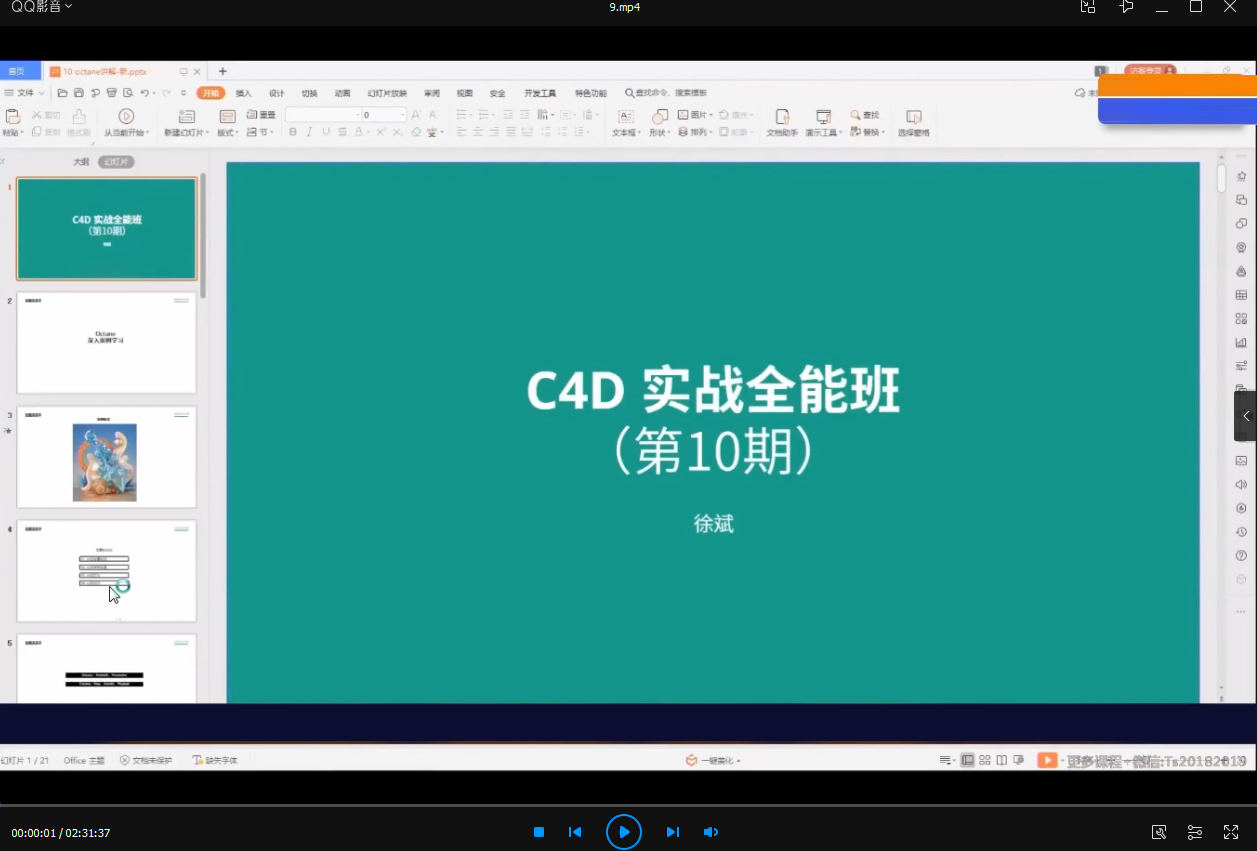Open the 形状 shapes tool
This screenshot has height=851, width=1257.
click(x=659, y=117)
